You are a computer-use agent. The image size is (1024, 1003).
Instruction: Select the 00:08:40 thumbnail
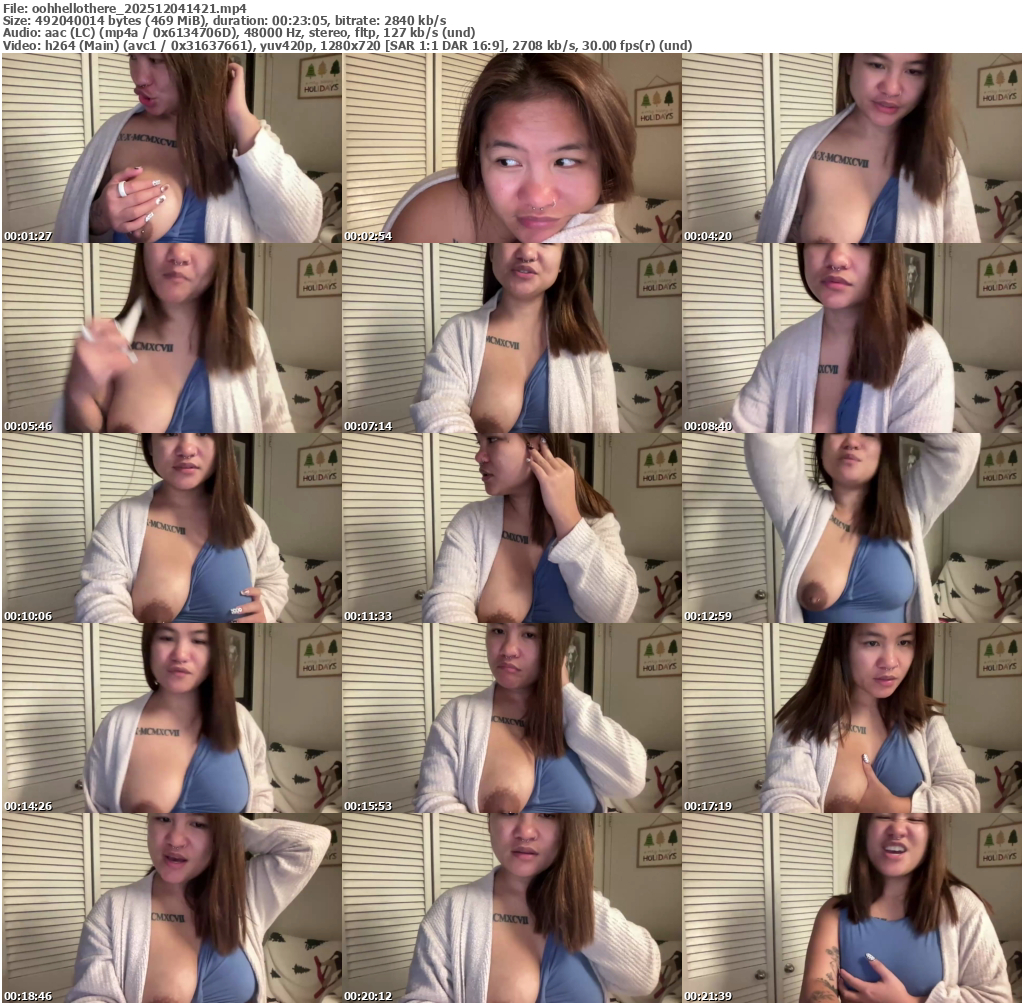851,338
